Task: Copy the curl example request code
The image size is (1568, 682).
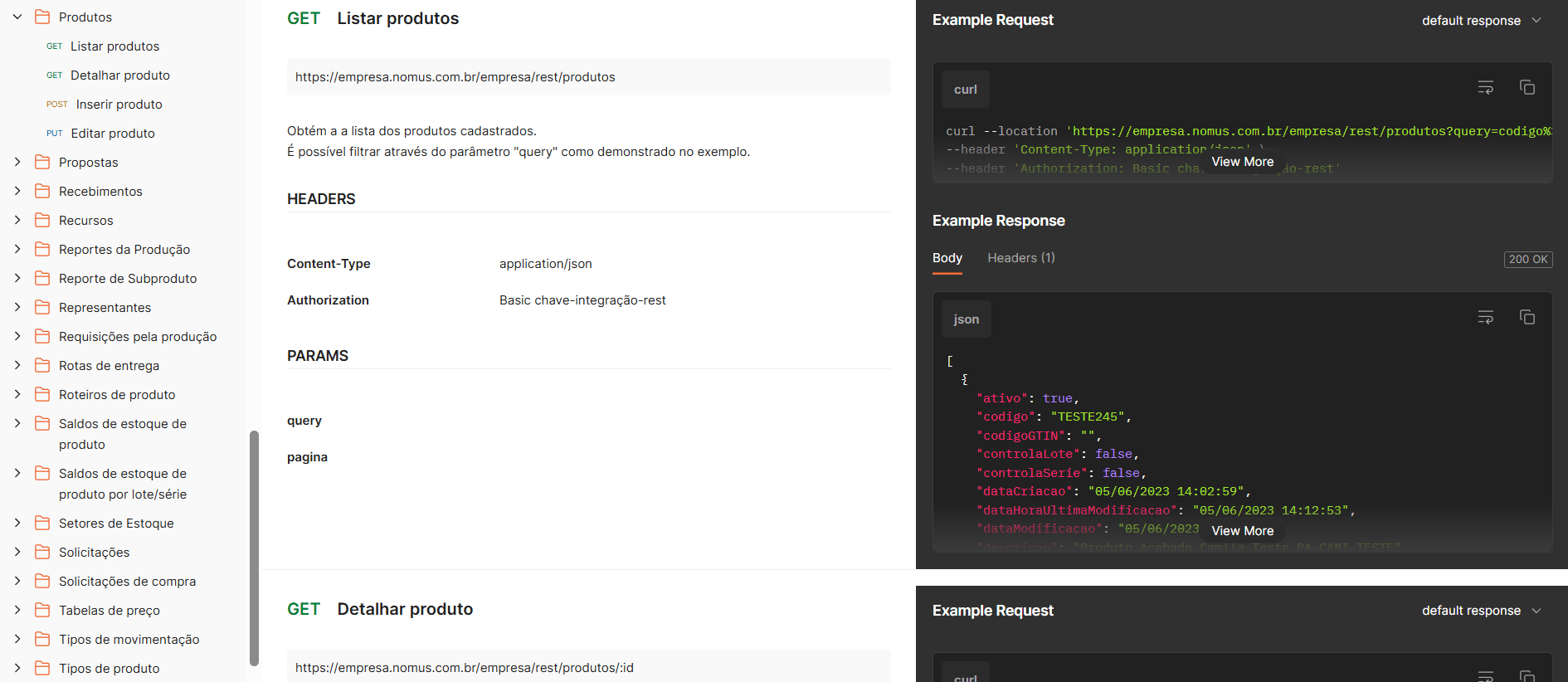Action: click(x=1527, y=88)
